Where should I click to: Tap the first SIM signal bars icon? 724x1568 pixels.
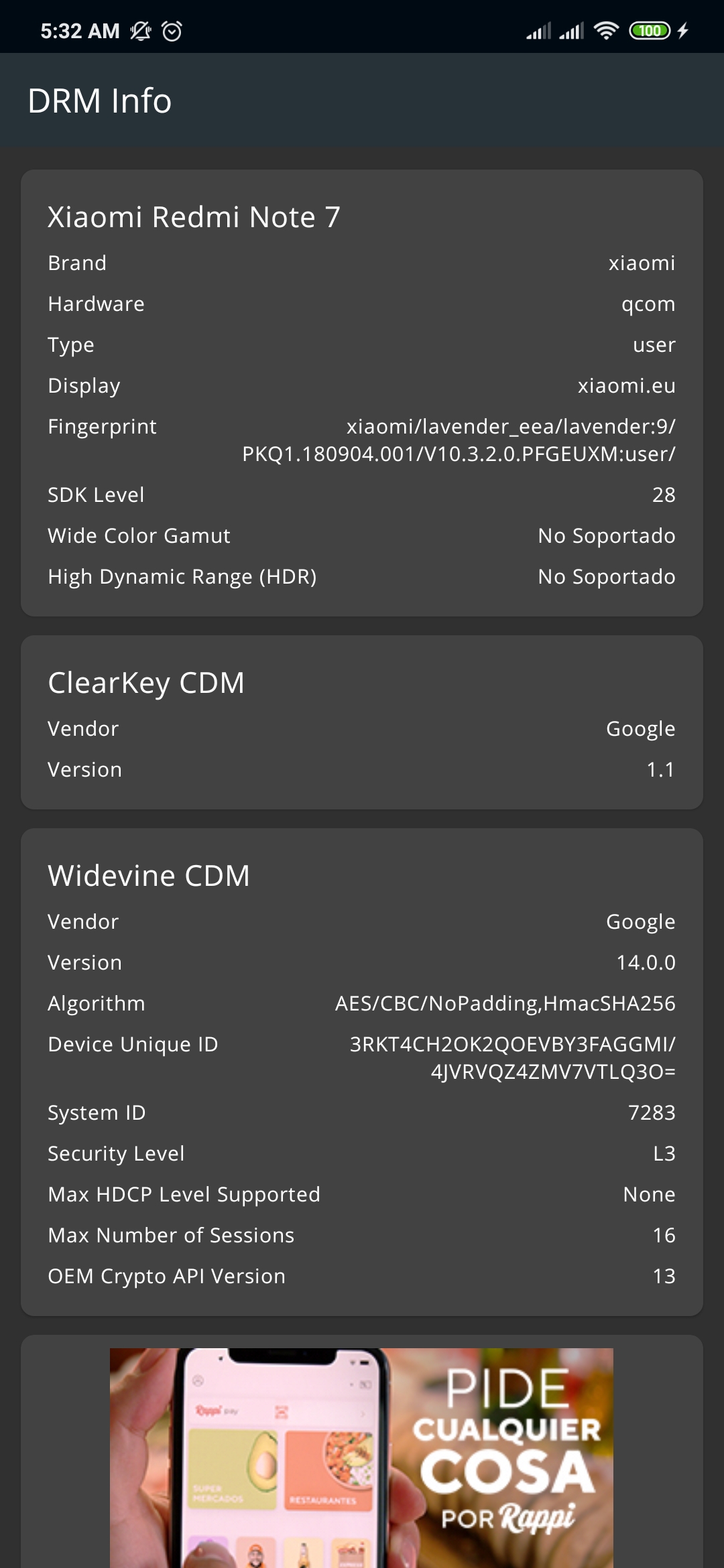[538, 31]
